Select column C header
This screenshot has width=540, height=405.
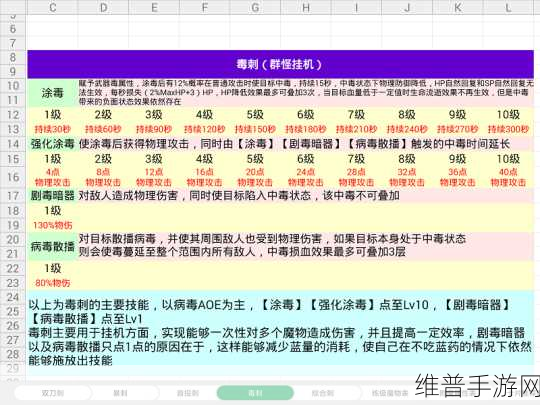point(52,7)
